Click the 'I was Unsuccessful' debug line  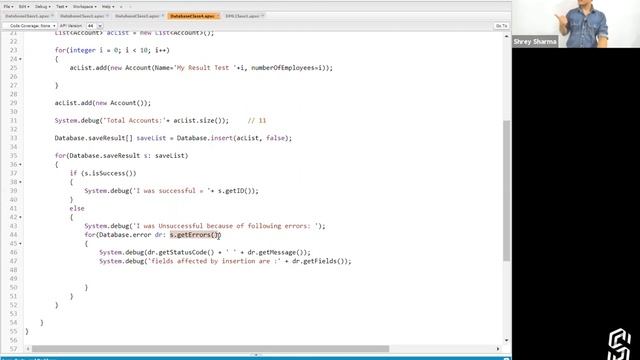click(x=205, y=226)
